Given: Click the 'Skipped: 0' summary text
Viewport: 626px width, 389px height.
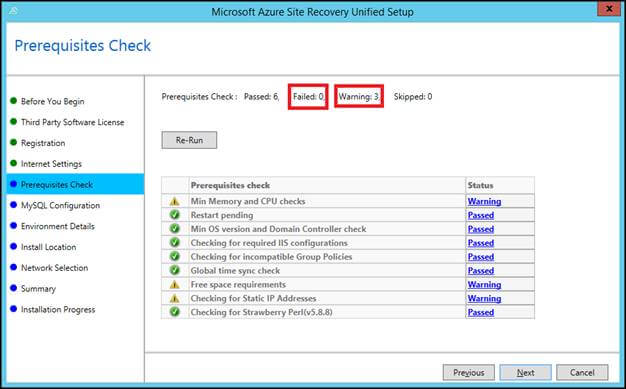Looking at the screenshot, I should pyautogui.click(x=413, y=97).
